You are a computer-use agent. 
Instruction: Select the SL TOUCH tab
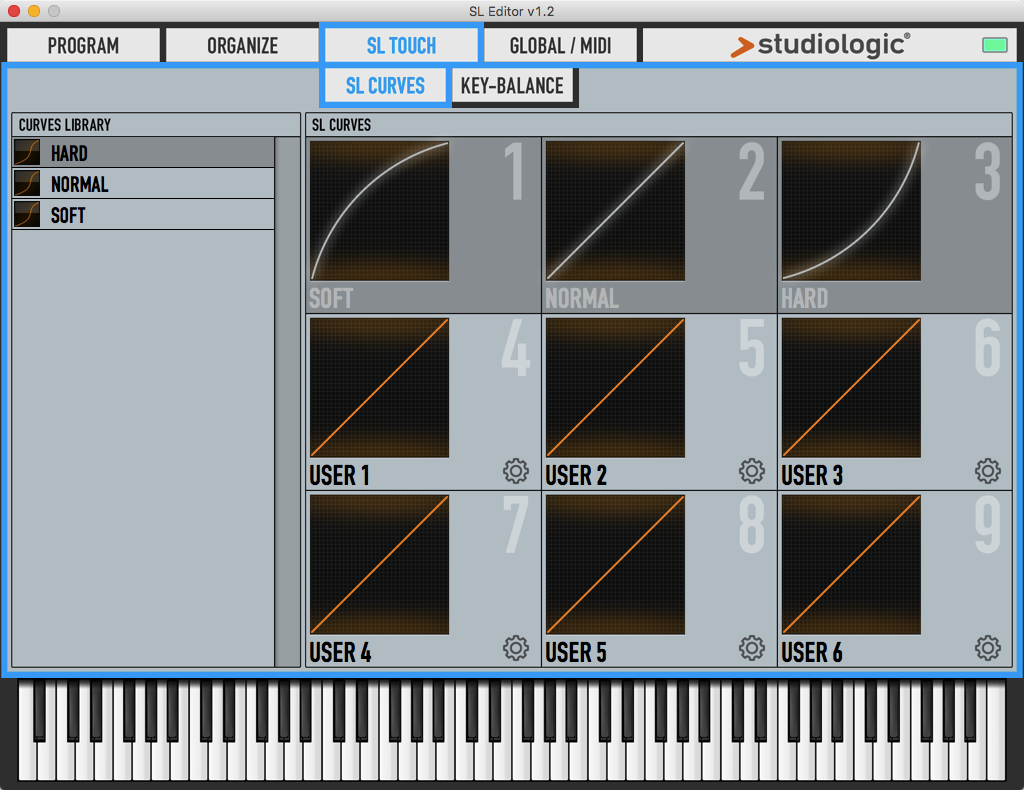point(401,45)
